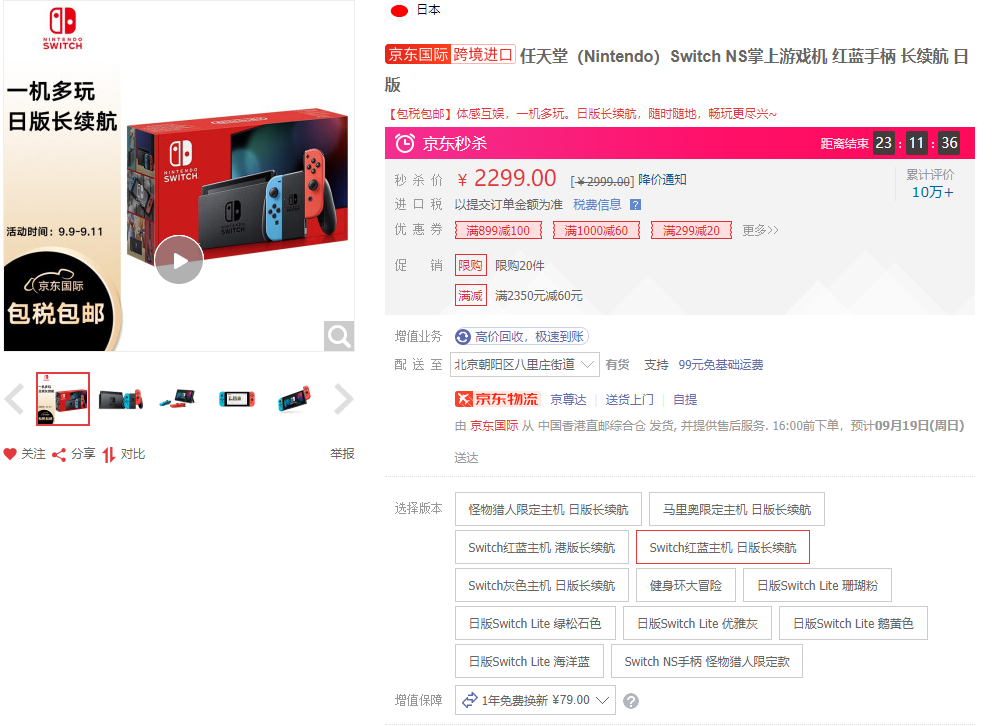Click the 分享 share icon

click(59, 454)
